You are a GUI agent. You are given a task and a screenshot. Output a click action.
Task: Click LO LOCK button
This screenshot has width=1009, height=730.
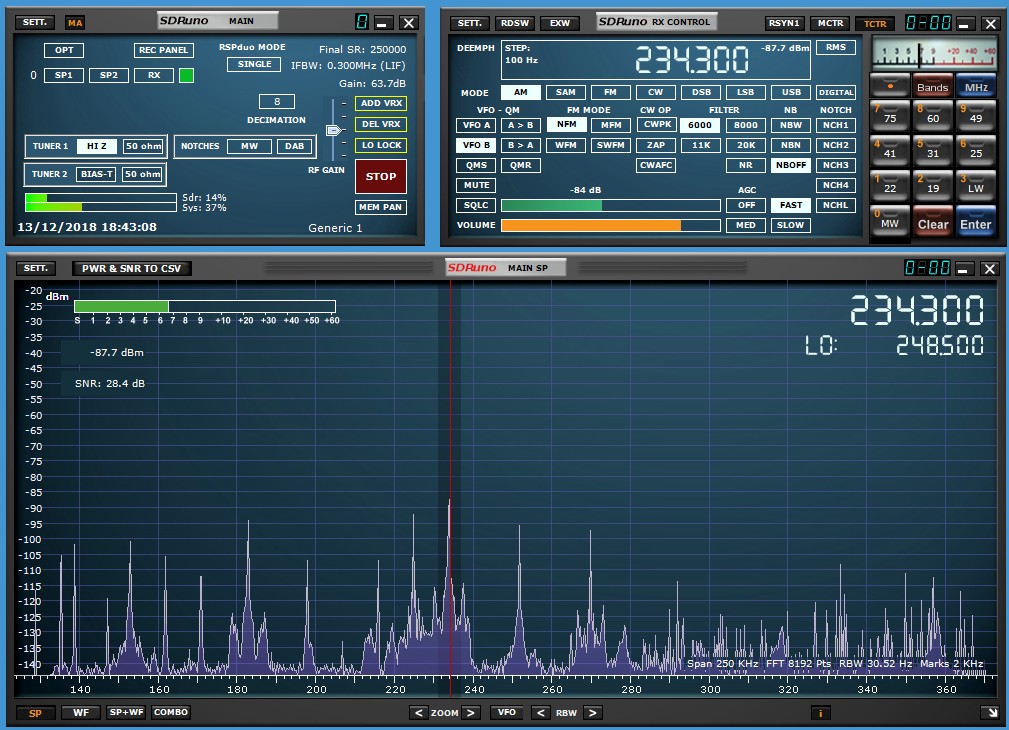[x=381, y=145]
